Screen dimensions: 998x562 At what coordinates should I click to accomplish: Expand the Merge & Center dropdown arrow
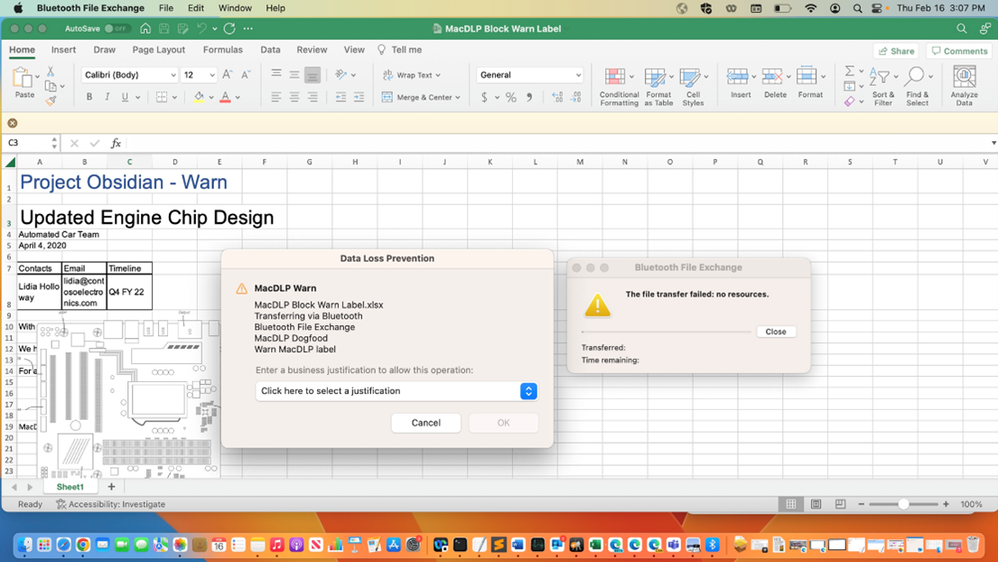point(458,97)
